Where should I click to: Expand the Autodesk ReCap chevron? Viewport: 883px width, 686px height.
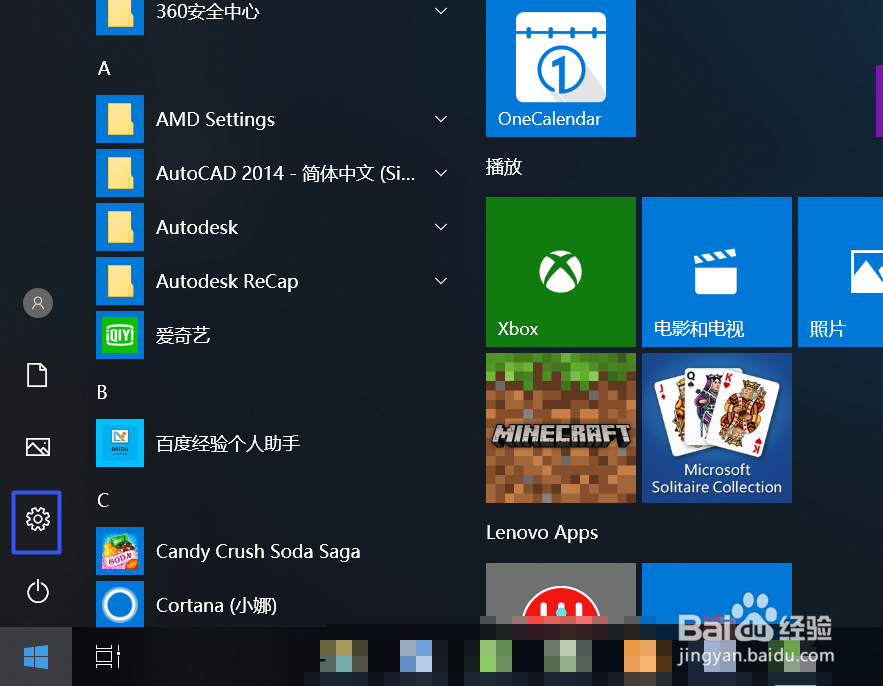[442, 280]
